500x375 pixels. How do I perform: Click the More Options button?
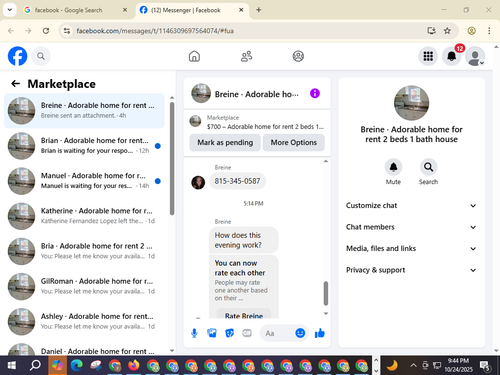294,142
